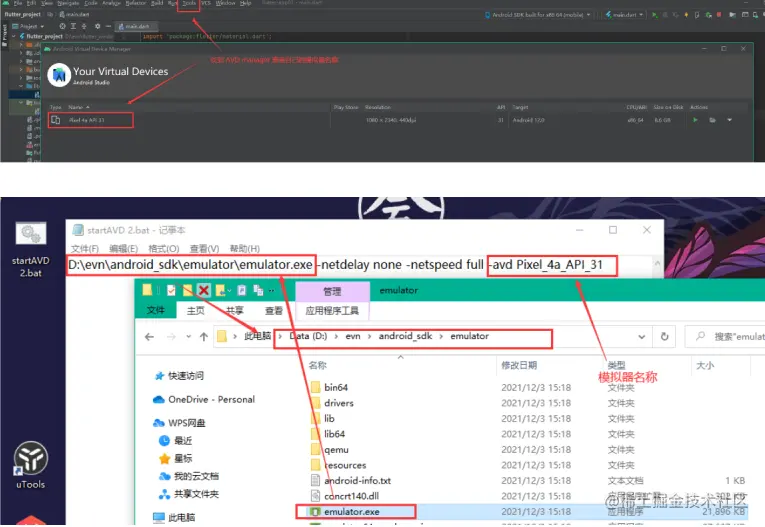Screen dimensions: 765x527
Task: Open 文件(F) menu in Notepad
Action: 85,248
